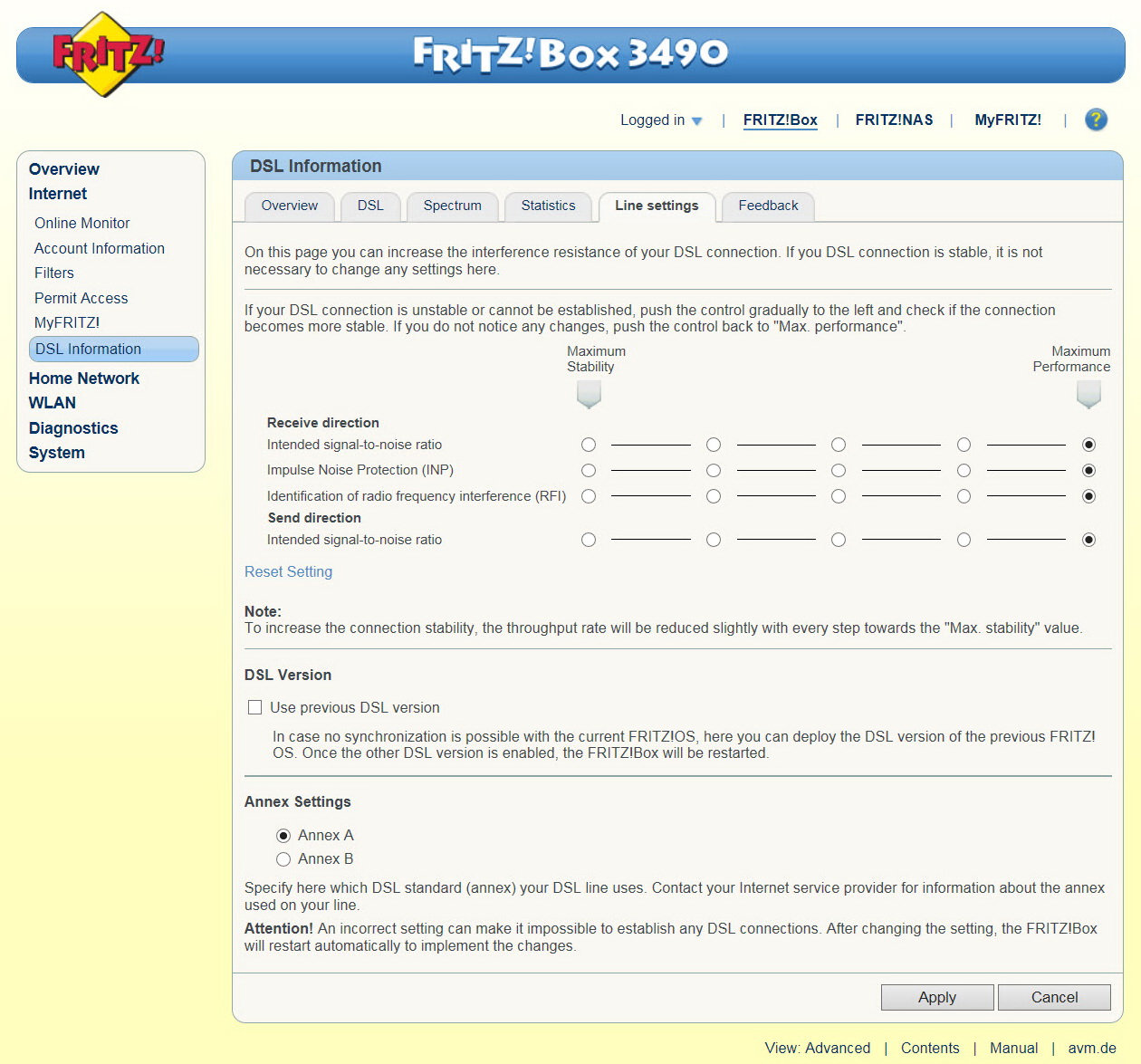The width and height of the screenshot is (1141, 1064).
Task: Open the help question mark icon
Action: [x=1096, y=120]
